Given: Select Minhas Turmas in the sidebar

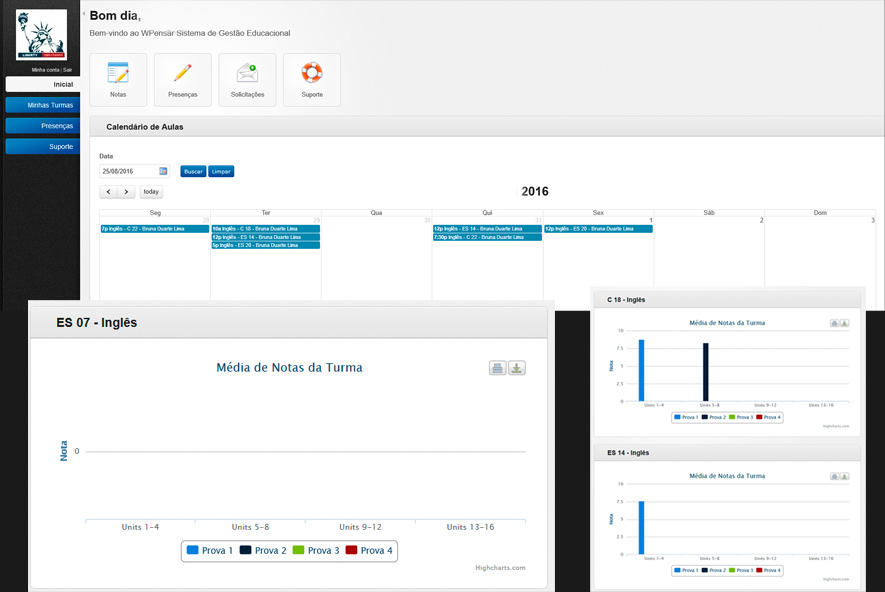Looking at the screenshot, I should [42, 105].
